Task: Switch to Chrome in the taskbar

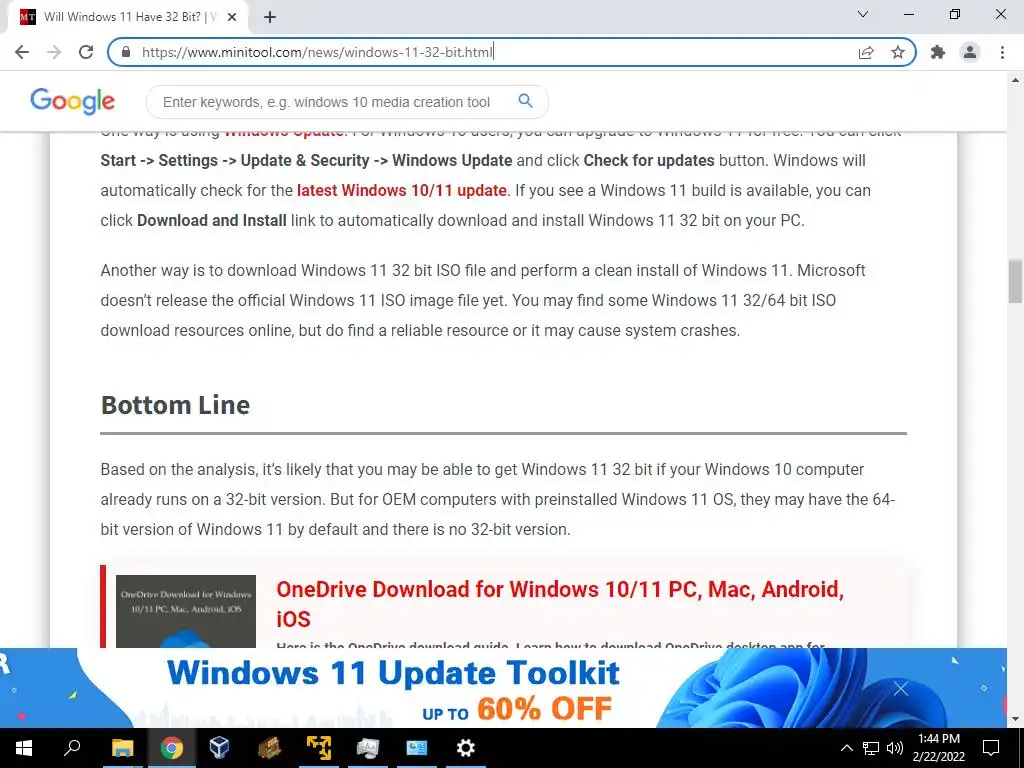Action: 171,748
